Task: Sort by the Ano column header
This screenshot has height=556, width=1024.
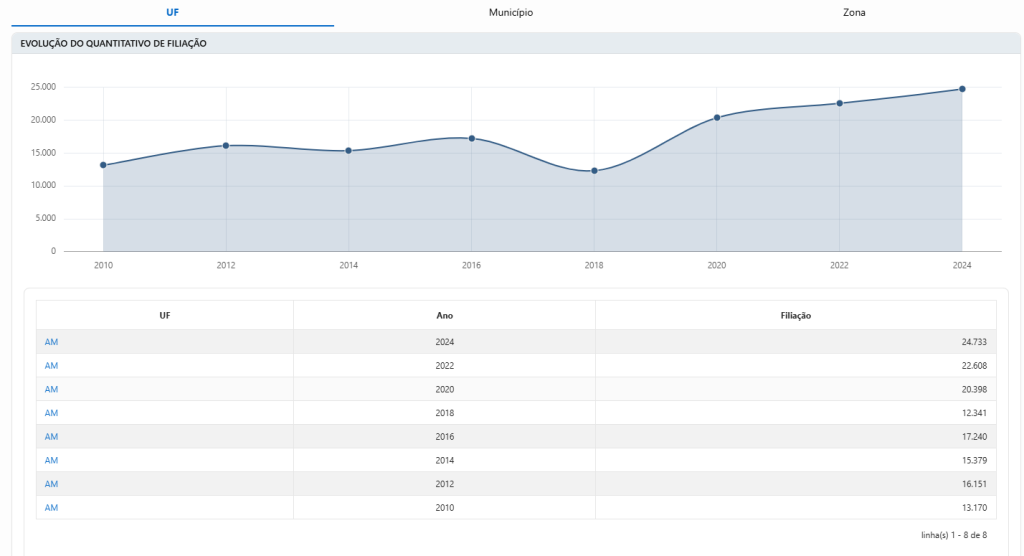Action: pyautogui.click(x=444, y=315)
